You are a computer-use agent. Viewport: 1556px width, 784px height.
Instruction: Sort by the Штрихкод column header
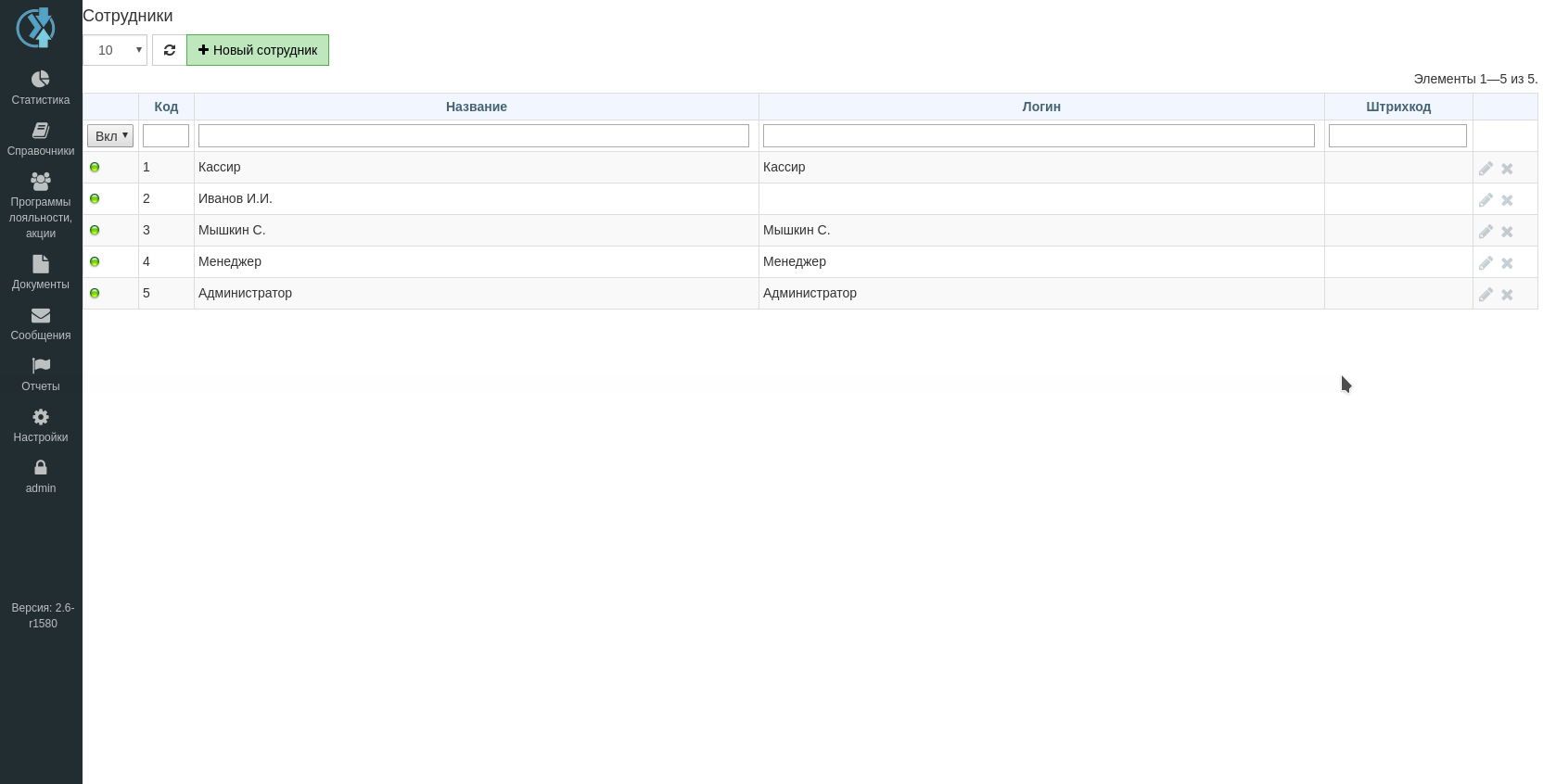tap(1398, 107)
